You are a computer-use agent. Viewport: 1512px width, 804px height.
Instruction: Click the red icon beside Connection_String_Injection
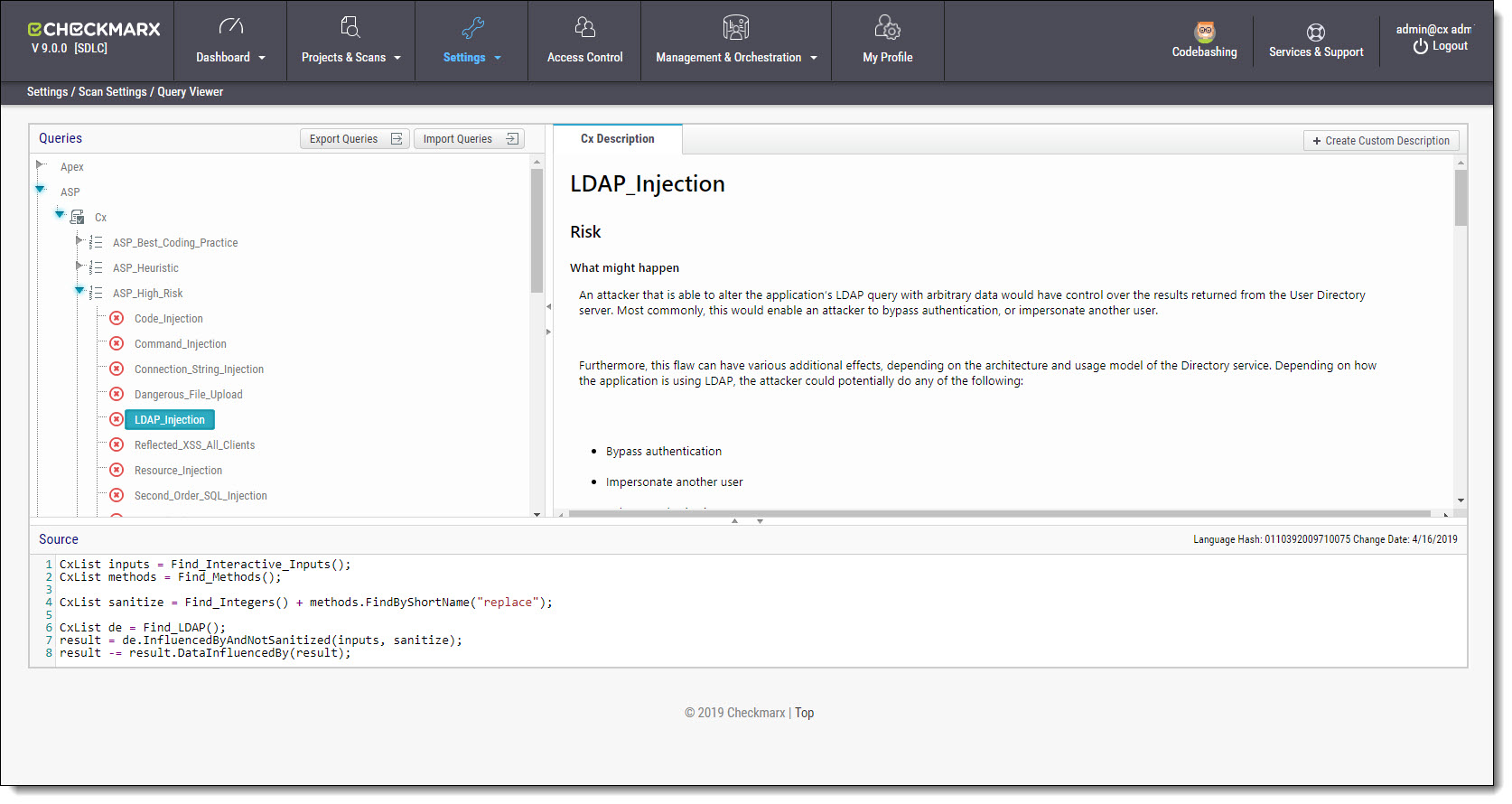pyautogui.click(x=117, y=369)
